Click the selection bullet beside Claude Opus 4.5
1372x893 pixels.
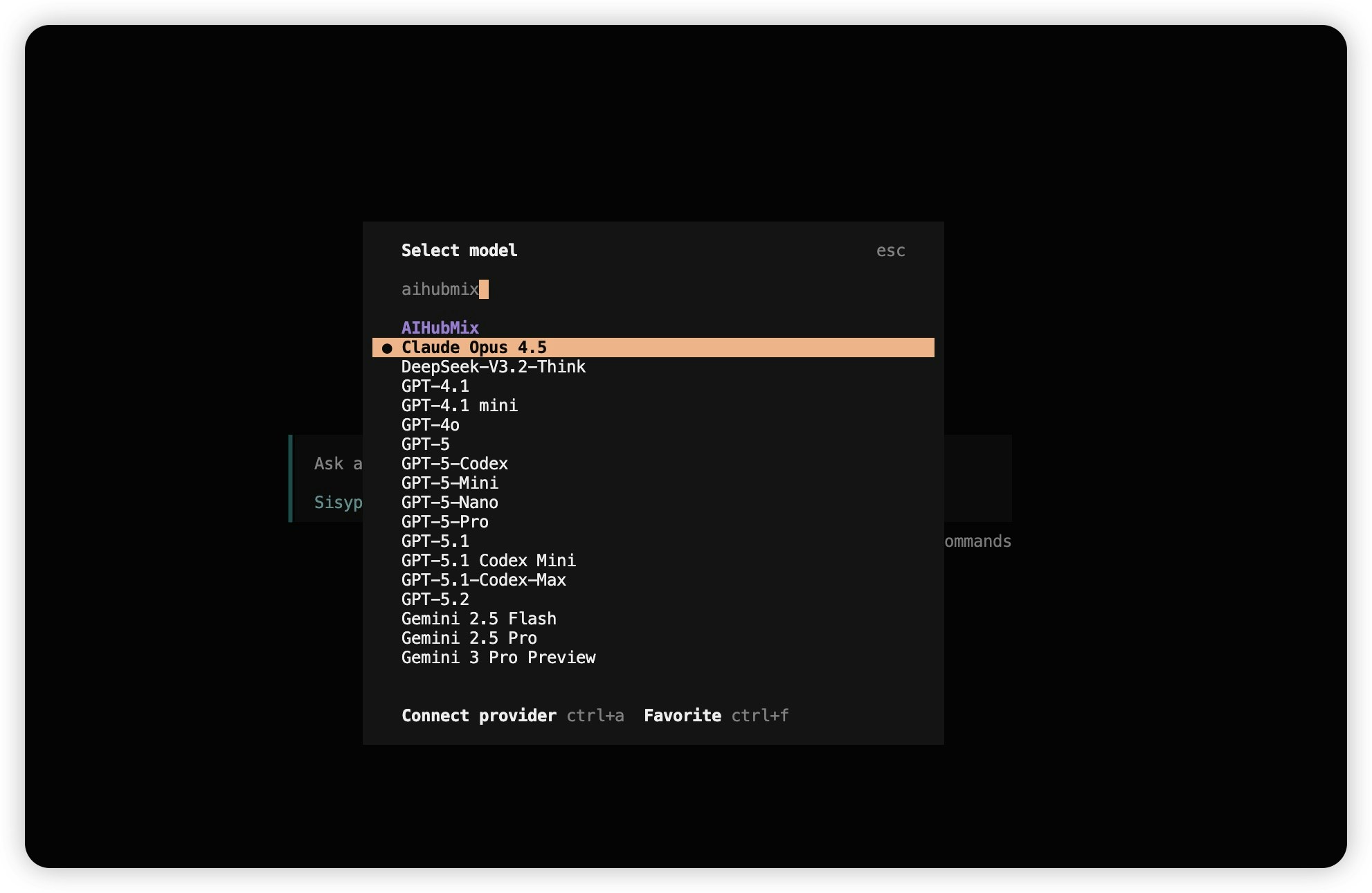click(x=387, y=348)
